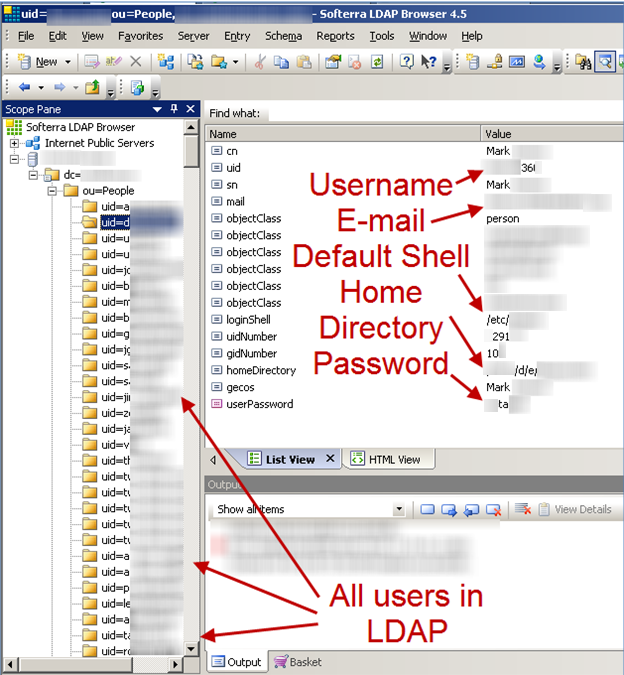Open the Scope Pane options dropdown arrow
624x675 pixels.
[x=158, y=109]
